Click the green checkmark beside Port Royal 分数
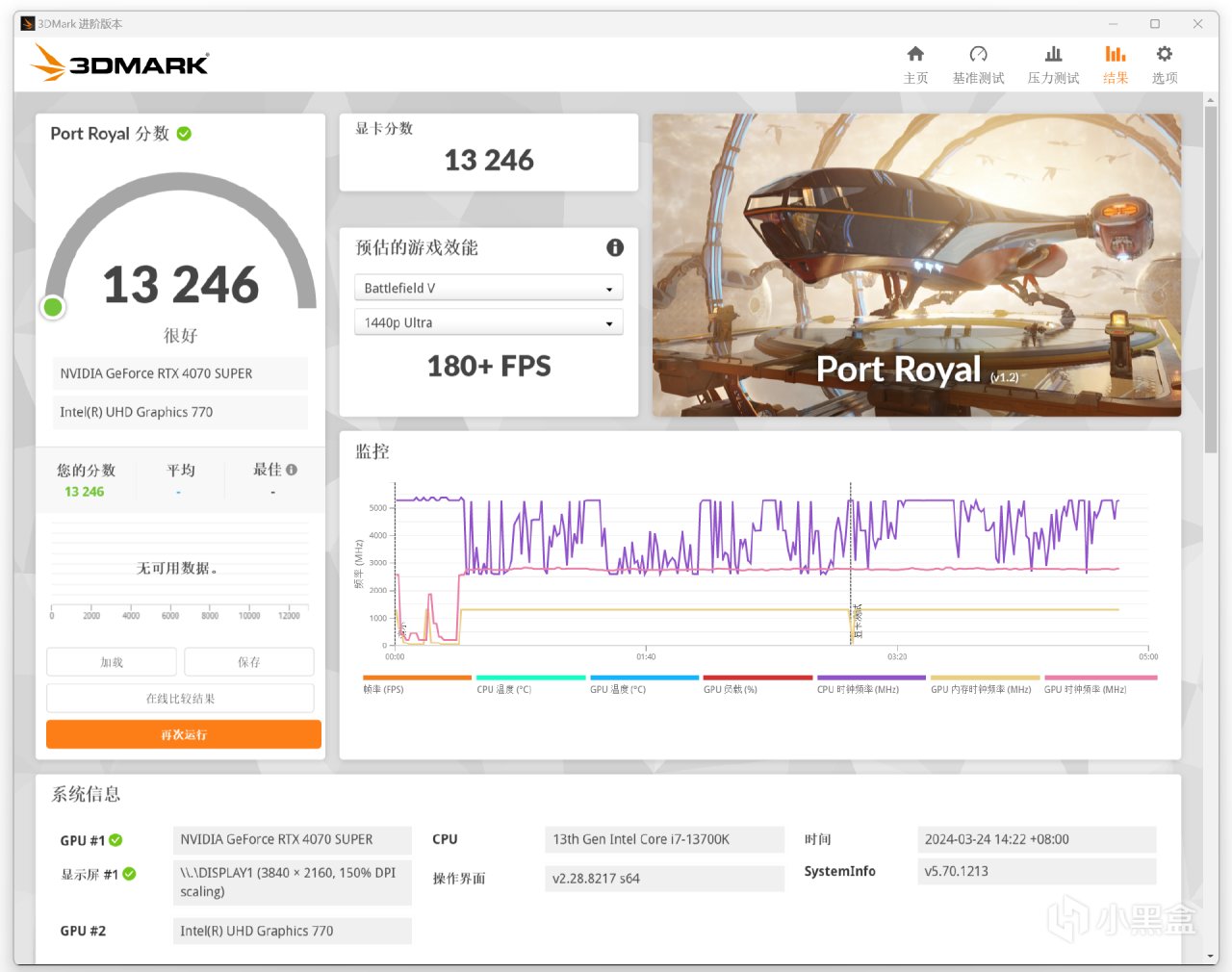Screen dimensions: 1232x972 pyautogui.click(x=184, y=134)
